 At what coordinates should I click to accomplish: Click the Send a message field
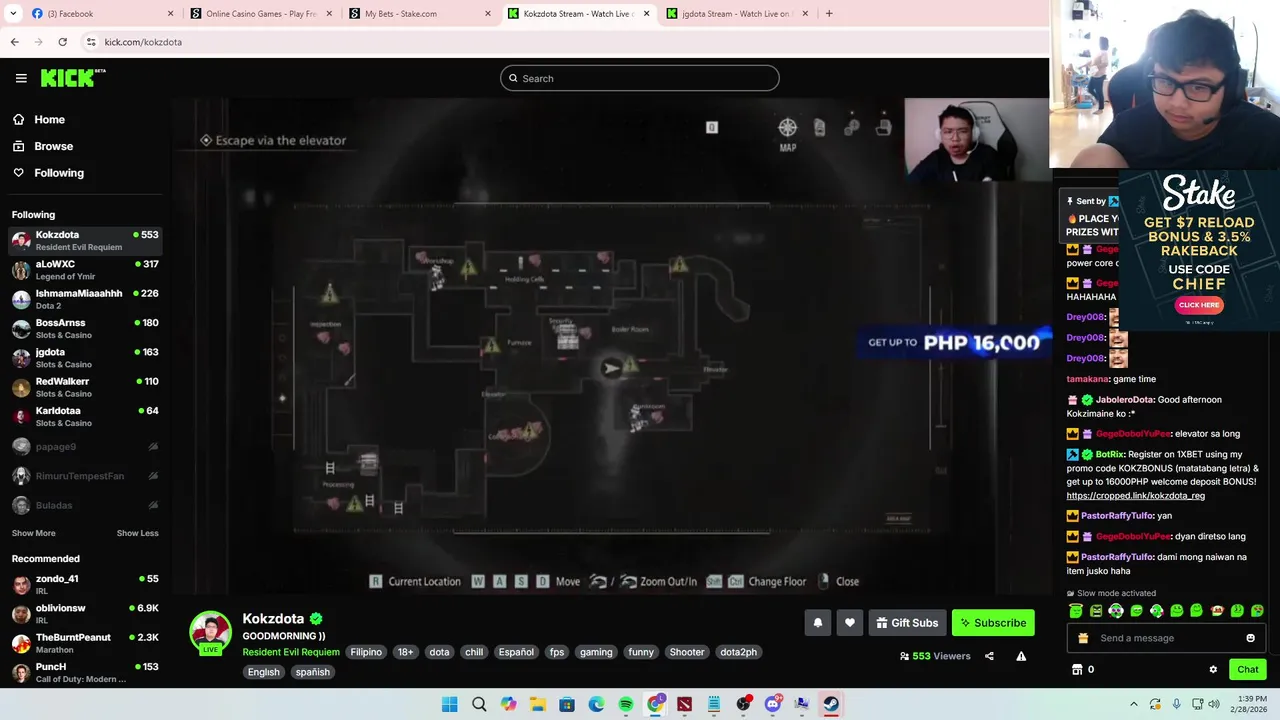1166,638
